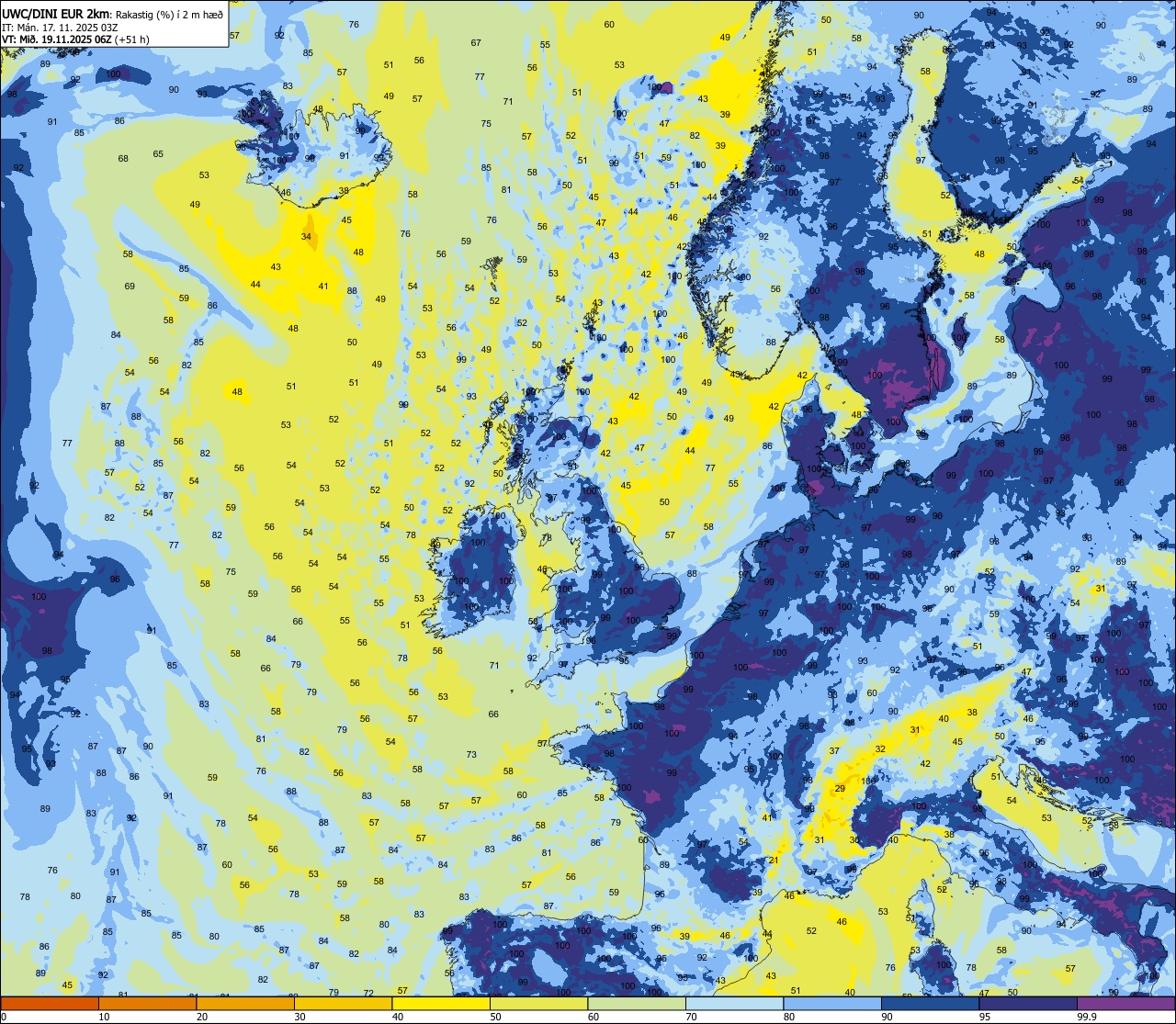Click the '10' legend tick label
1176x1024 pixels.
[104, 1016]
